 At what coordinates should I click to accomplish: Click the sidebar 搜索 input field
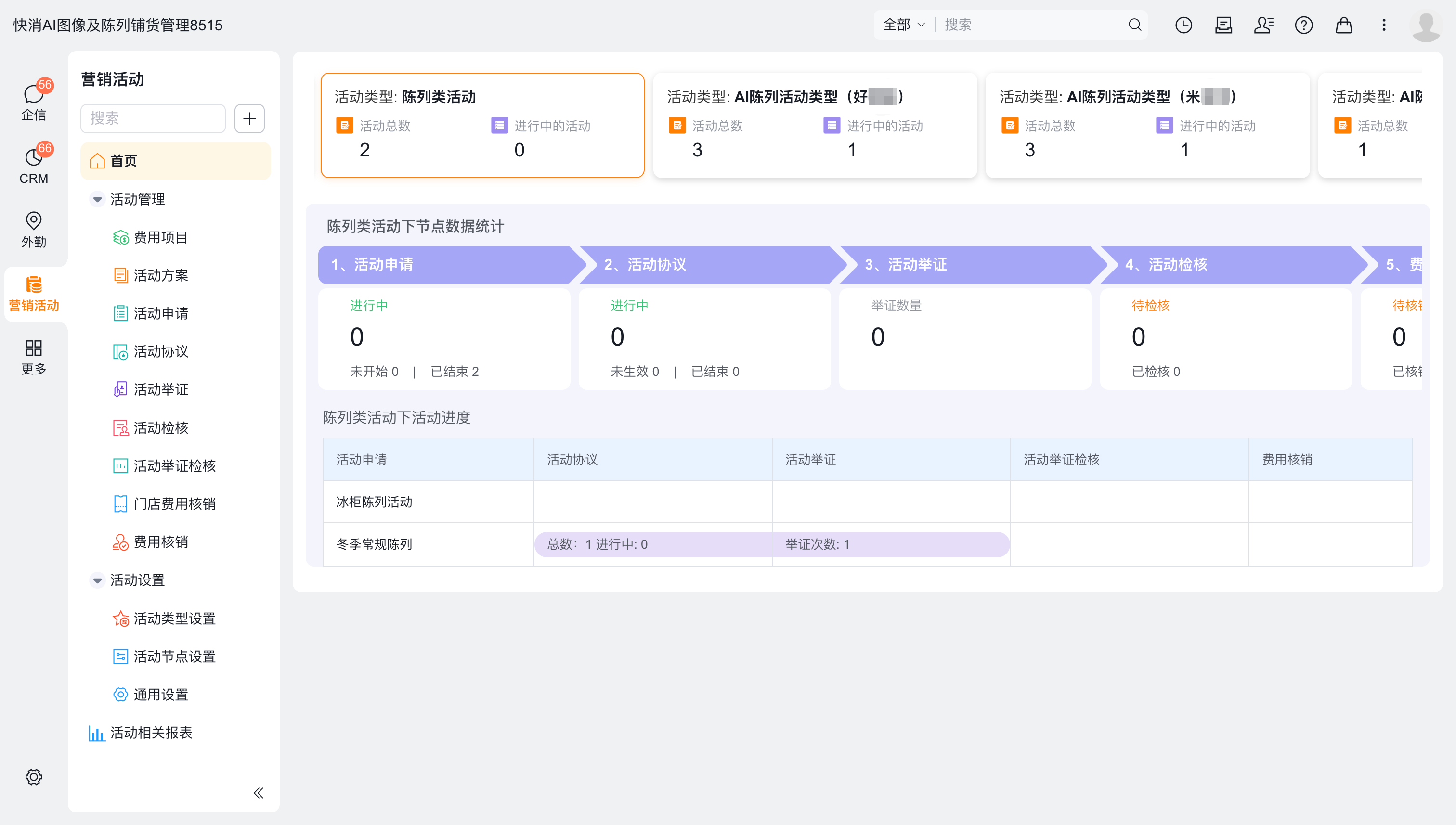pos(153,118)
